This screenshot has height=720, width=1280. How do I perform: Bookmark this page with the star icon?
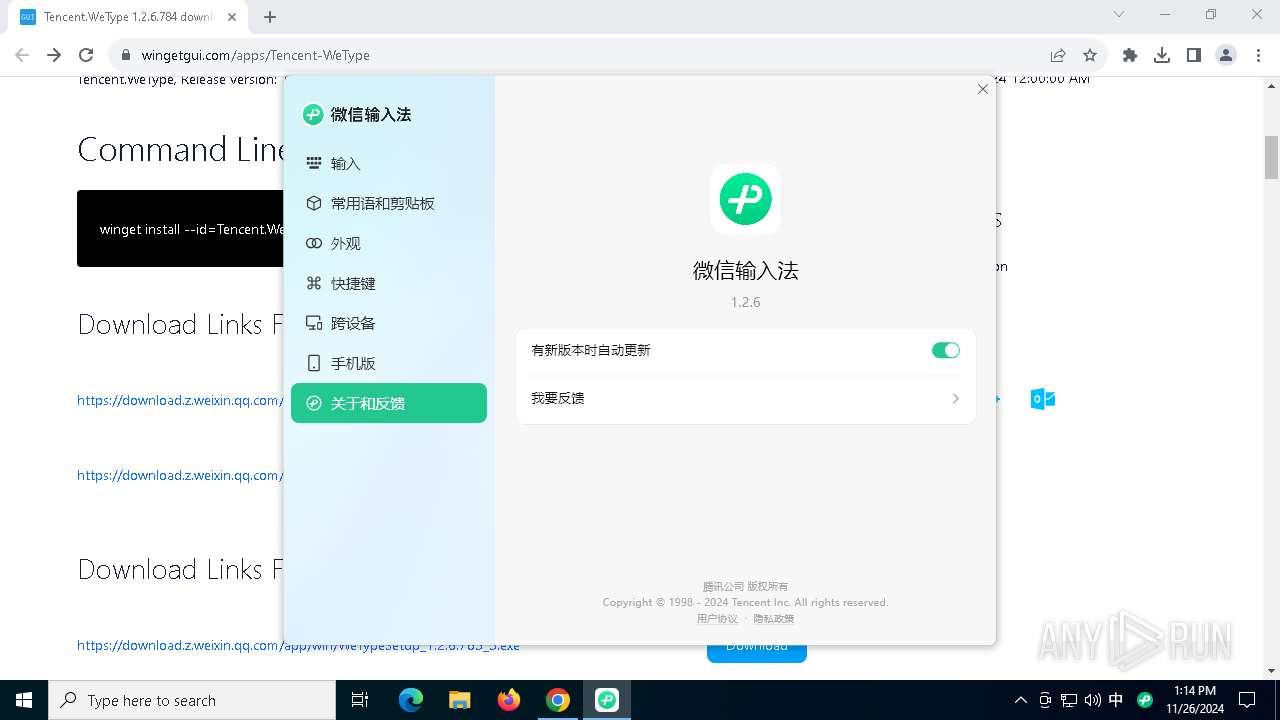click(1090, 55)
